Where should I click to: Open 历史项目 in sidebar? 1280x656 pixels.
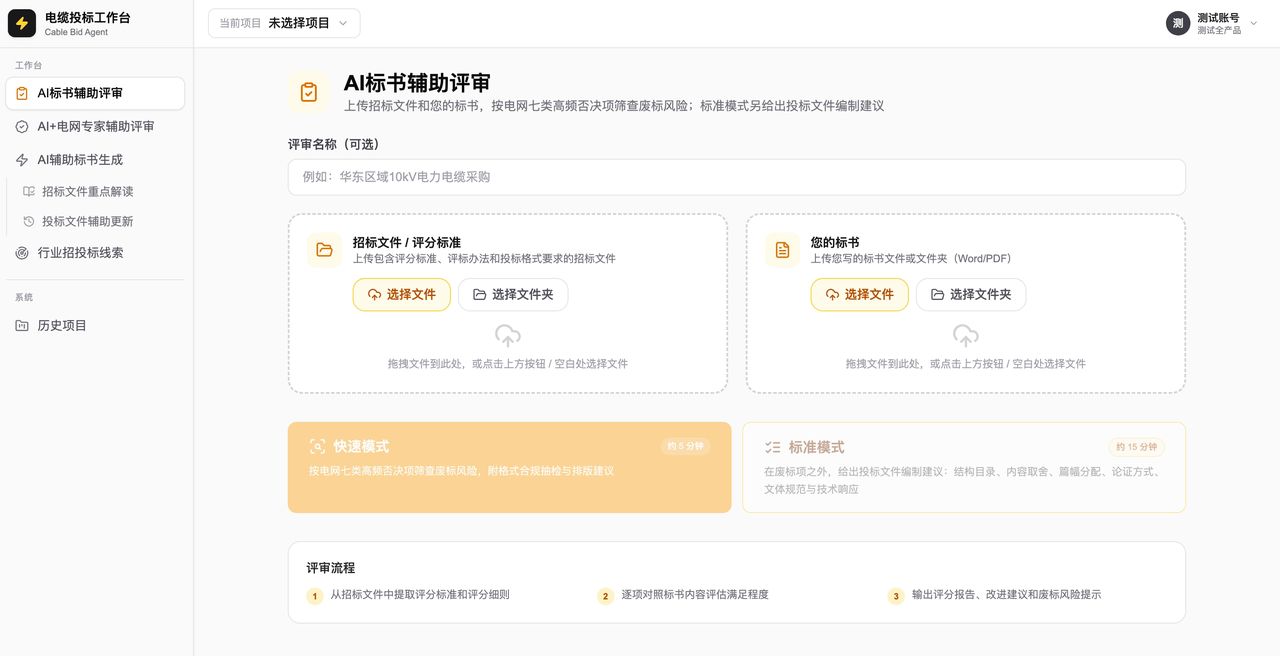(95, 325)
